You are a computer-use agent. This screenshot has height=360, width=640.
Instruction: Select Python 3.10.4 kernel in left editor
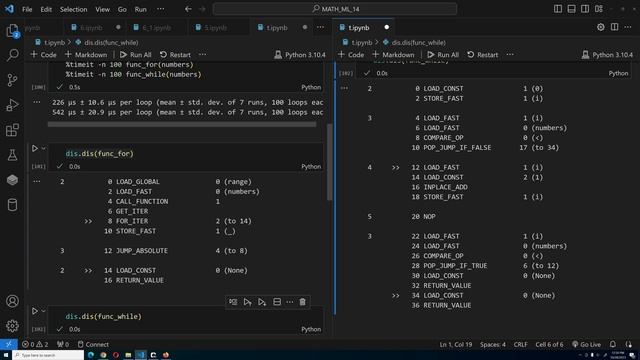(x=300, y=55)
